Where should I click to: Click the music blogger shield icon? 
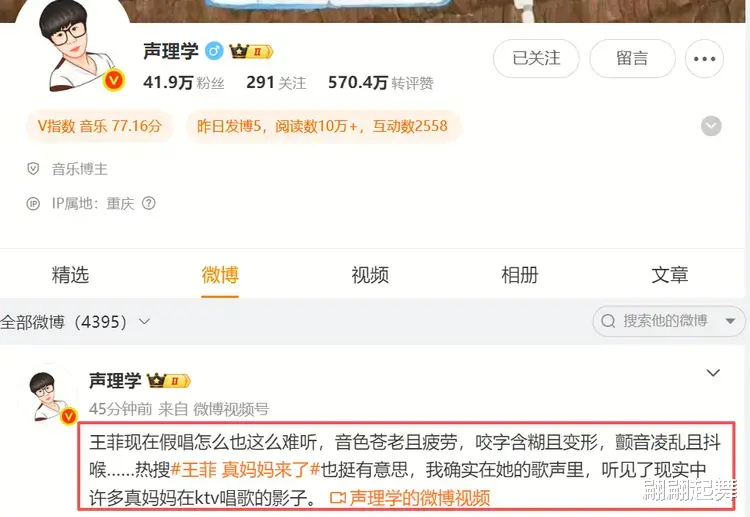click(33, 168)
